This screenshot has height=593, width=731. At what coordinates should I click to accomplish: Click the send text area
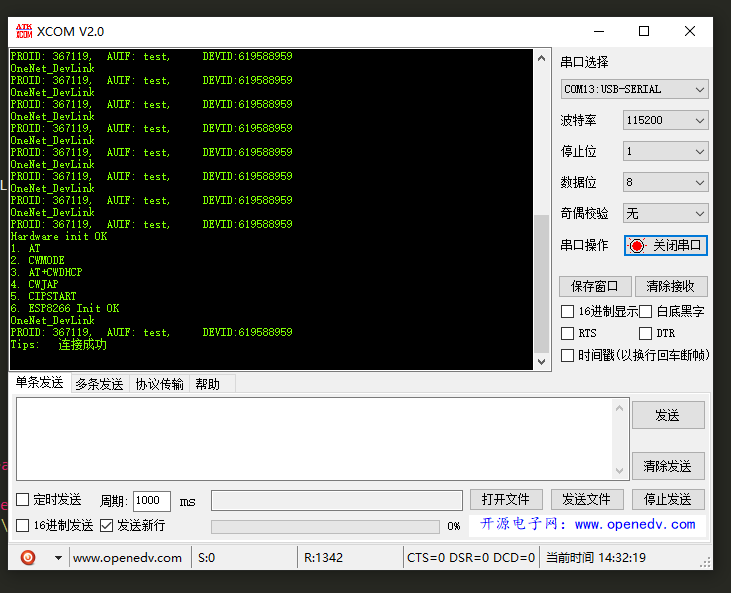315,439
